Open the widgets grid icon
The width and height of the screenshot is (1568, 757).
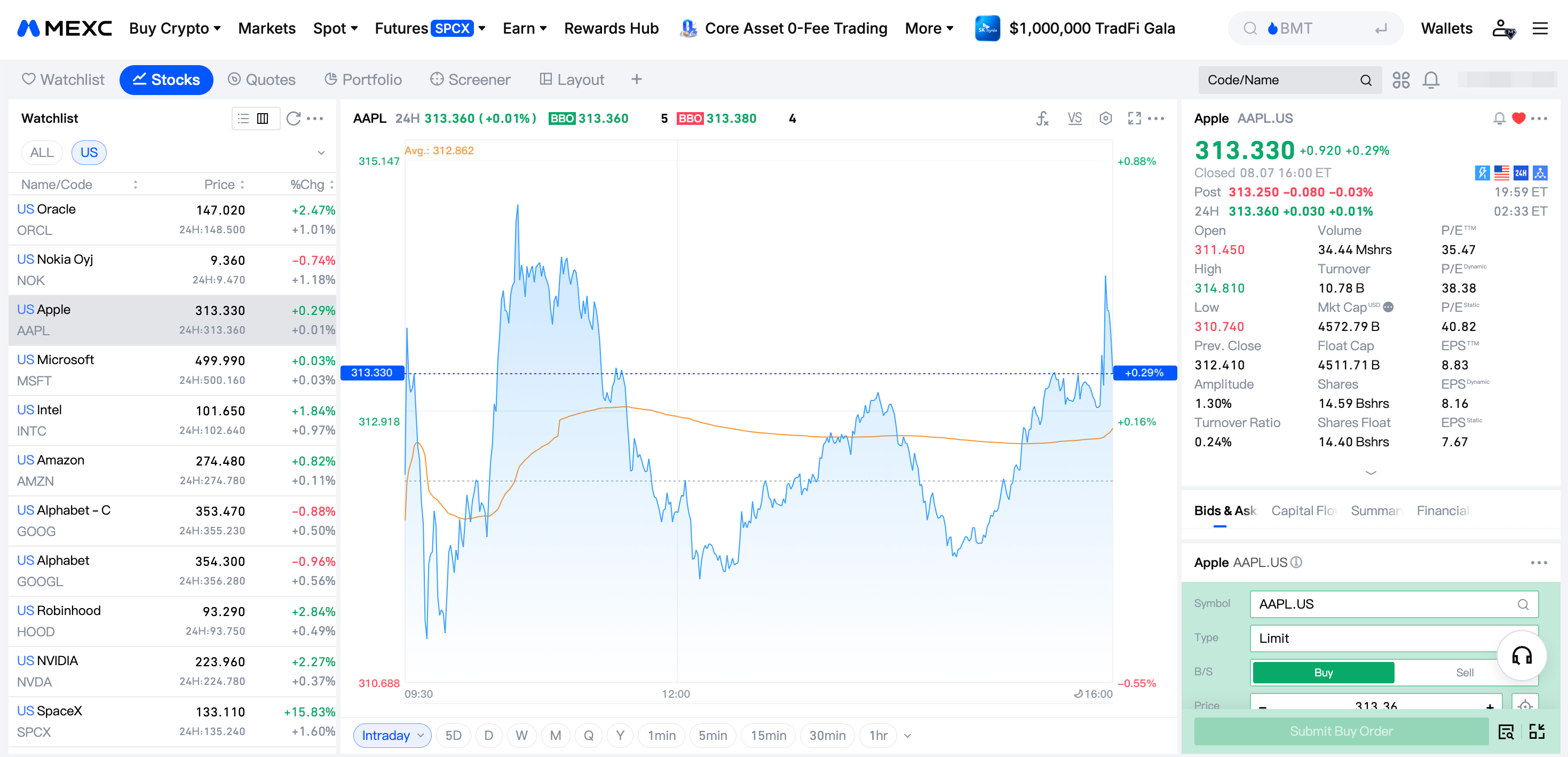[1400, 80]
